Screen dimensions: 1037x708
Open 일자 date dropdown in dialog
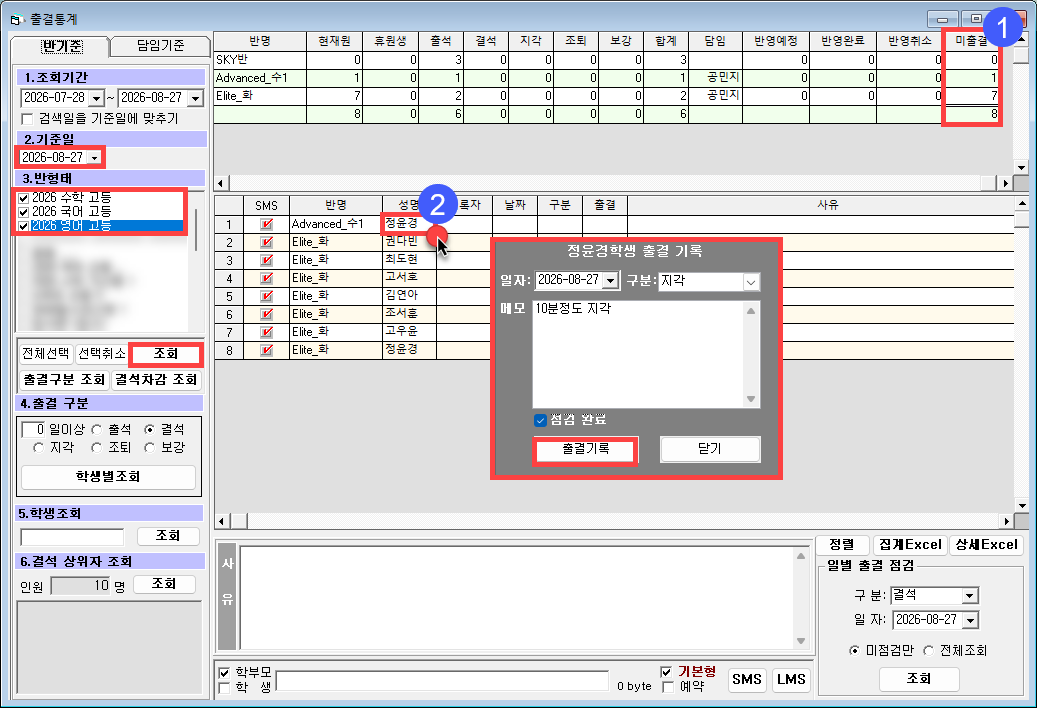coord(610,280)
